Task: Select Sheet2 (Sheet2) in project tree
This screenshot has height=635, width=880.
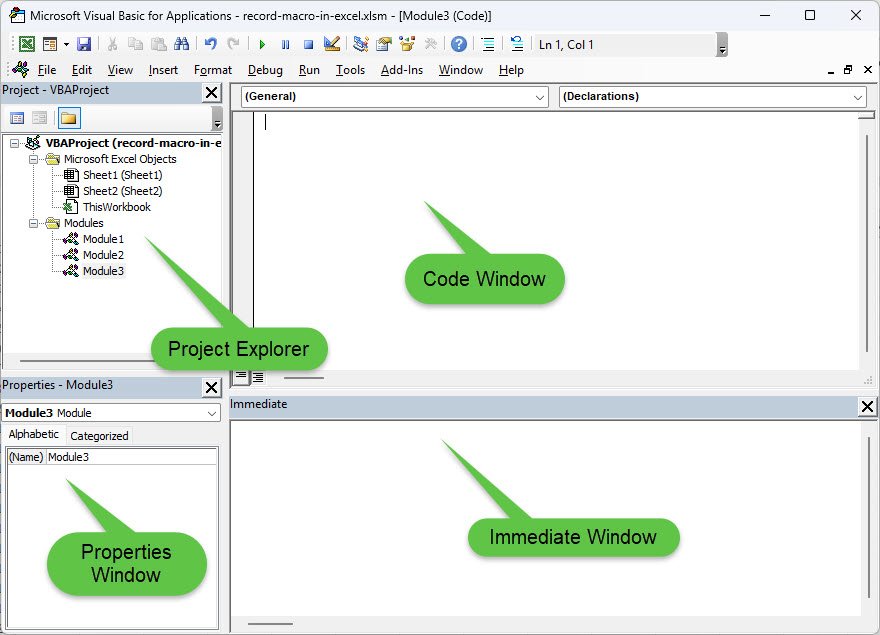Action: pyautogui.click(x=122, y=191)
